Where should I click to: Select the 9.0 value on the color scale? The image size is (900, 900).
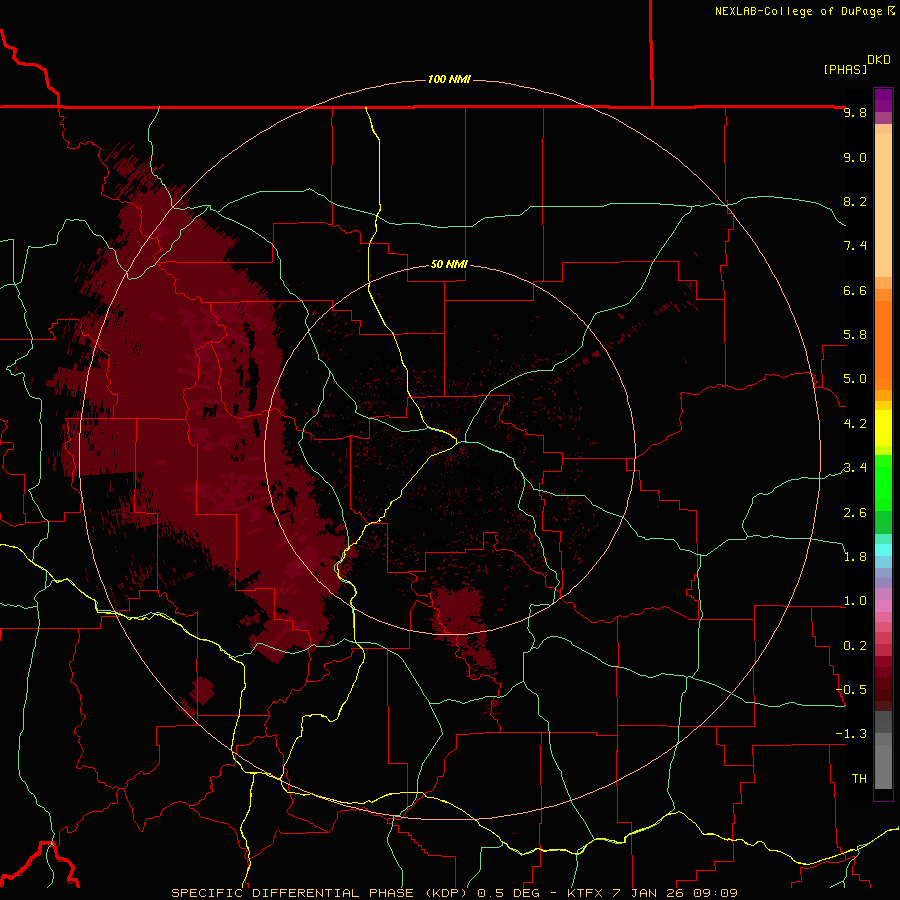point(855,157)
